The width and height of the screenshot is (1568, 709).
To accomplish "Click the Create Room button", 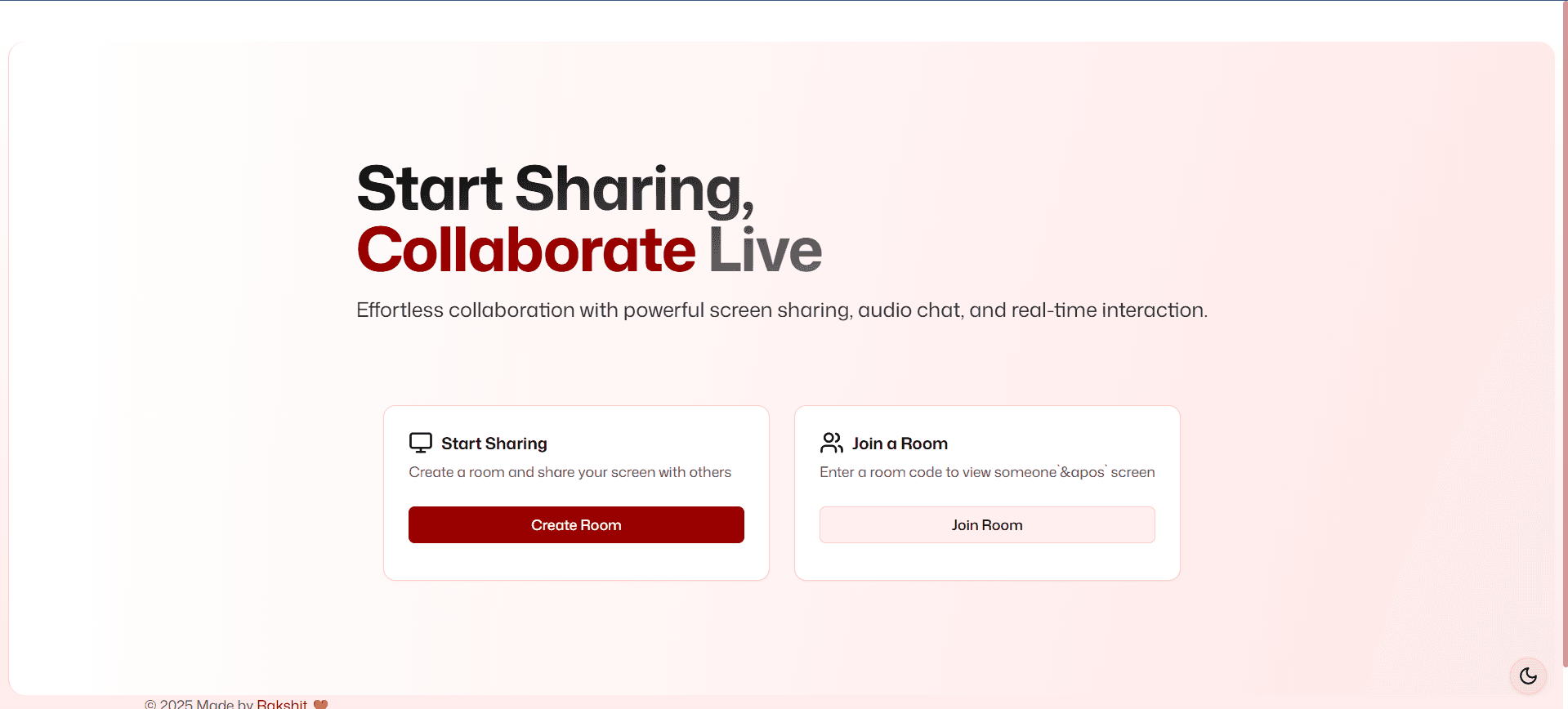I will (x=576, y=524).
